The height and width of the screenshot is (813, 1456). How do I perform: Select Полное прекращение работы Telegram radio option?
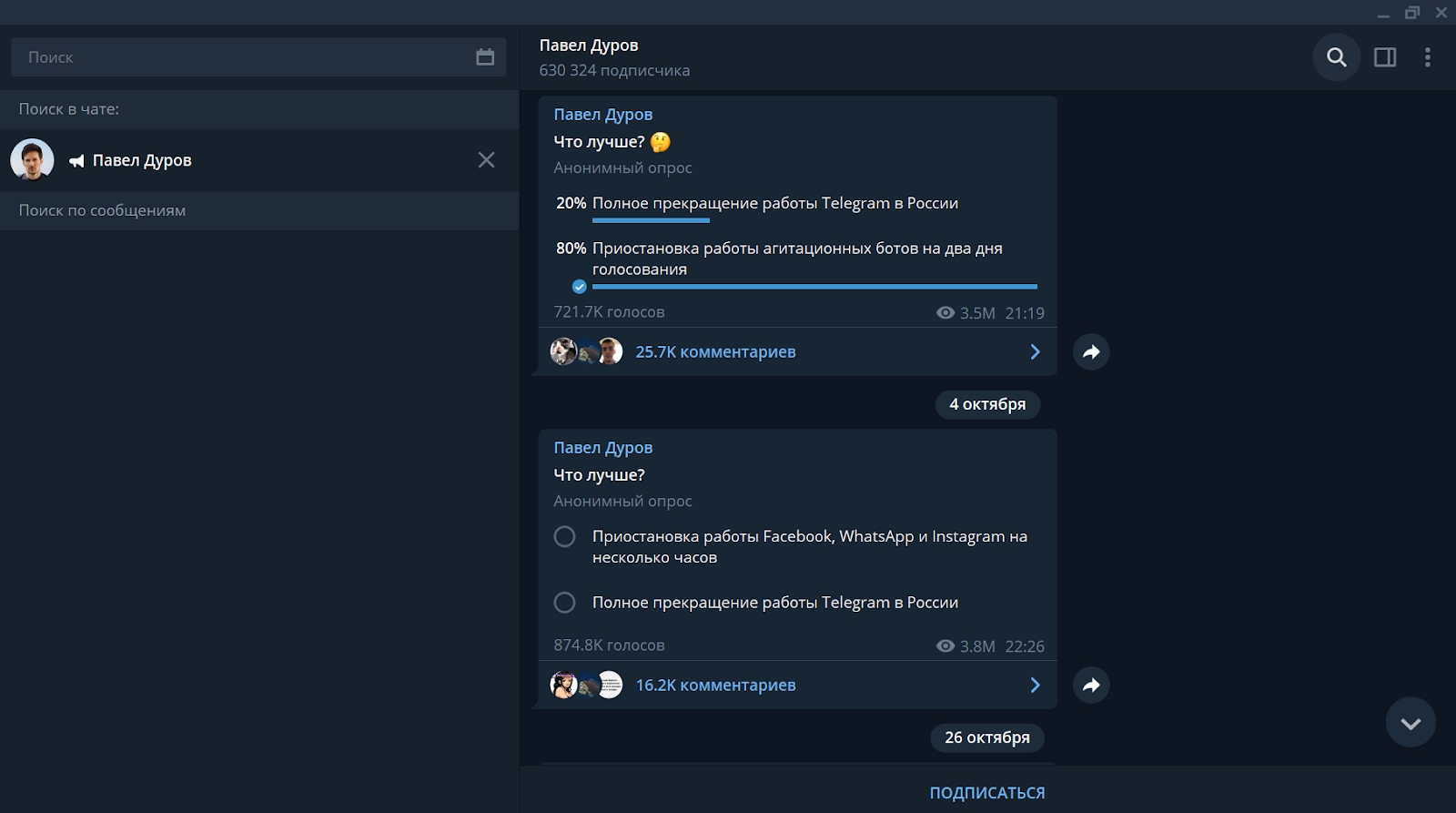564,603
